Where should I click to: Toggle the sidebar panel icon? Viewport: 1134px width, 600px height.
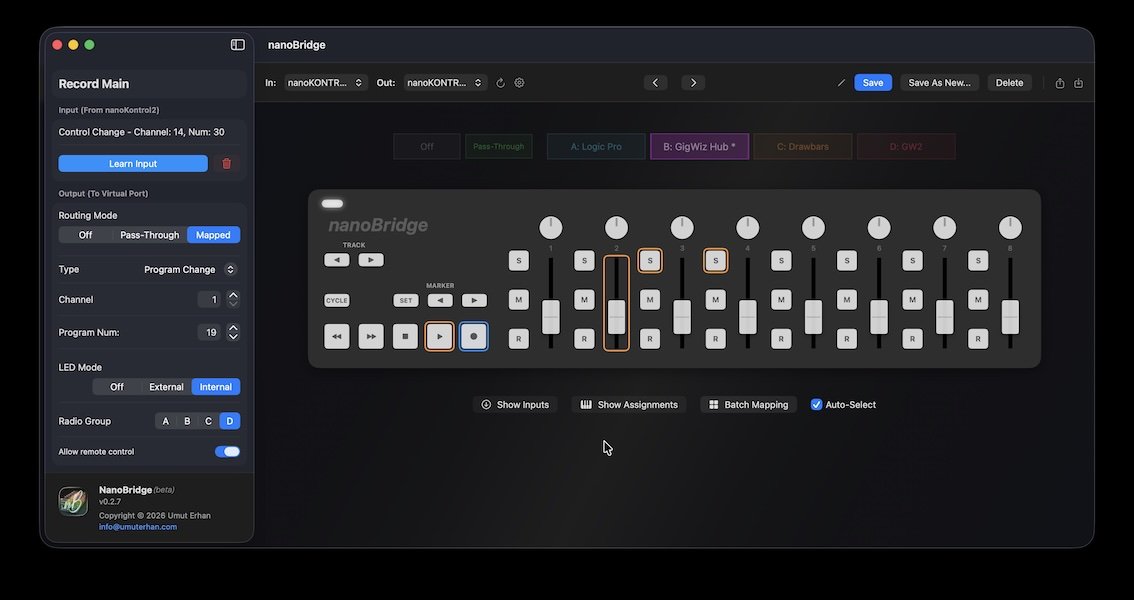coord(237,45)
